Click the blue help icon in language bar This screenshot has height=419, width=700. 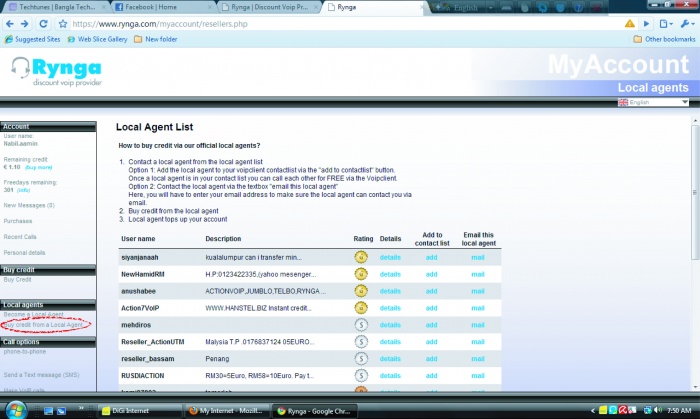(579, 8)
